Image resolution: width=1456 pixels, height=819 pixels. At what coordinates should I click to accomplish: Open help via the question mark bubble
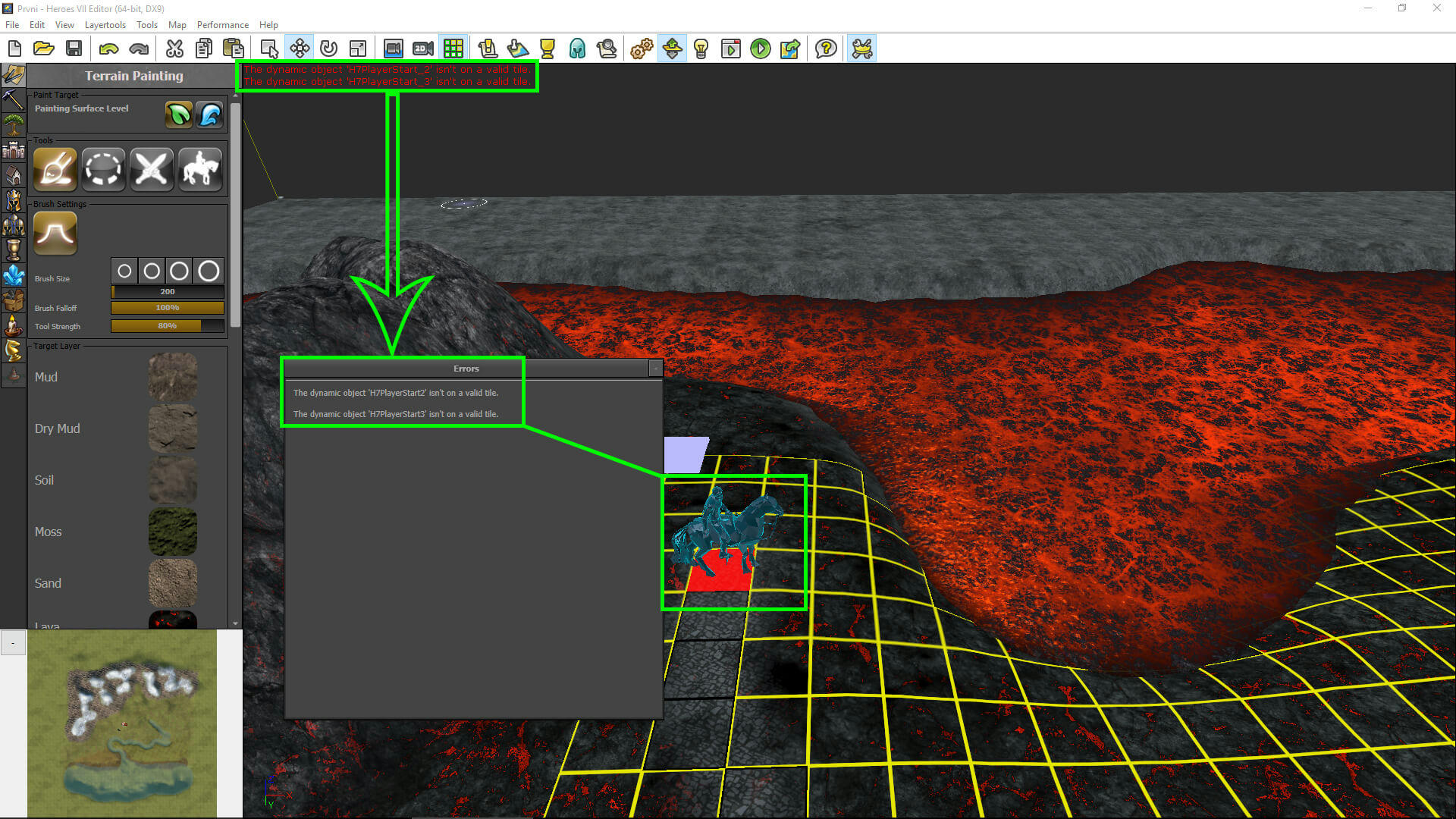(x=826, y=49)
